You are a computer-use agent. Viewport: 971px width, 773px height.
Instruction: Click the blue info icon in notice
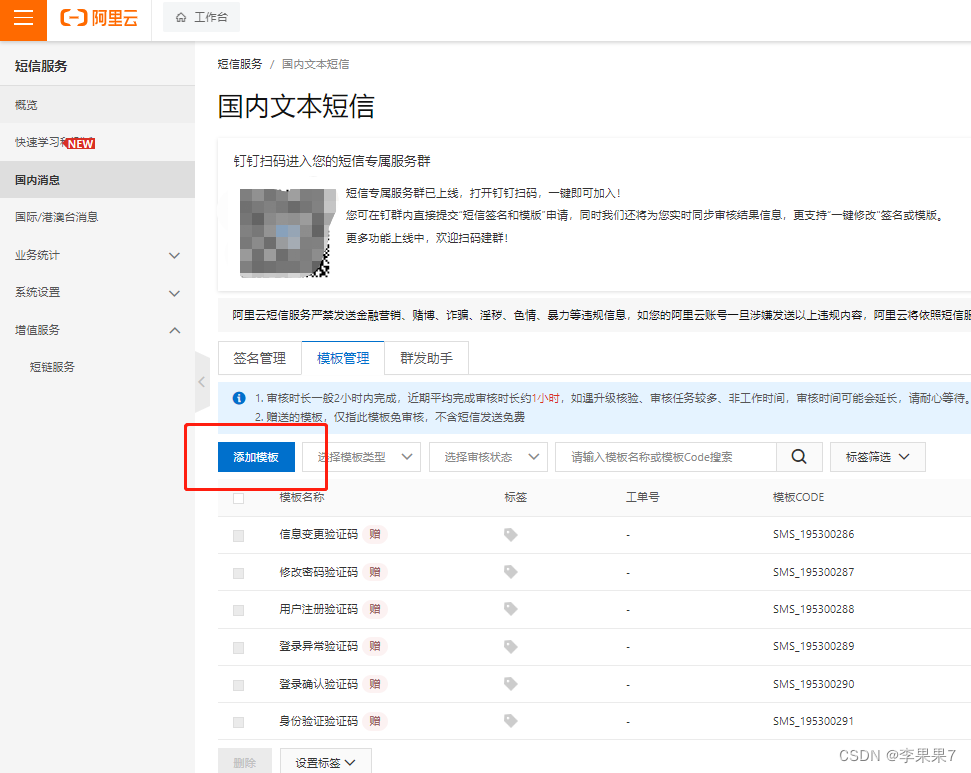[x=239, y=398]
